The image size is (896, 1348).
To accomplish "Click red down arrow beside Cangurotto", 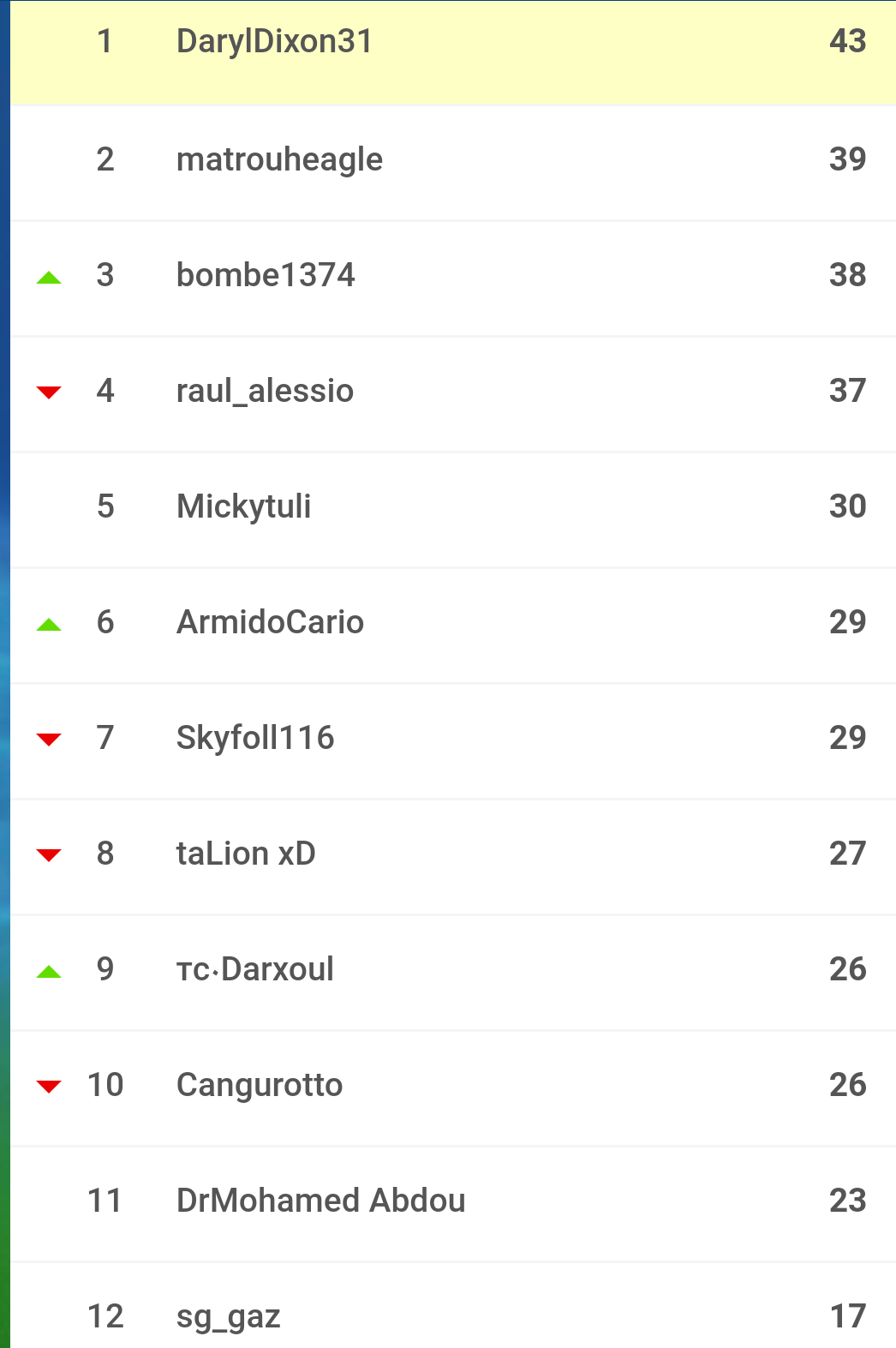I will click(49, 1087).
